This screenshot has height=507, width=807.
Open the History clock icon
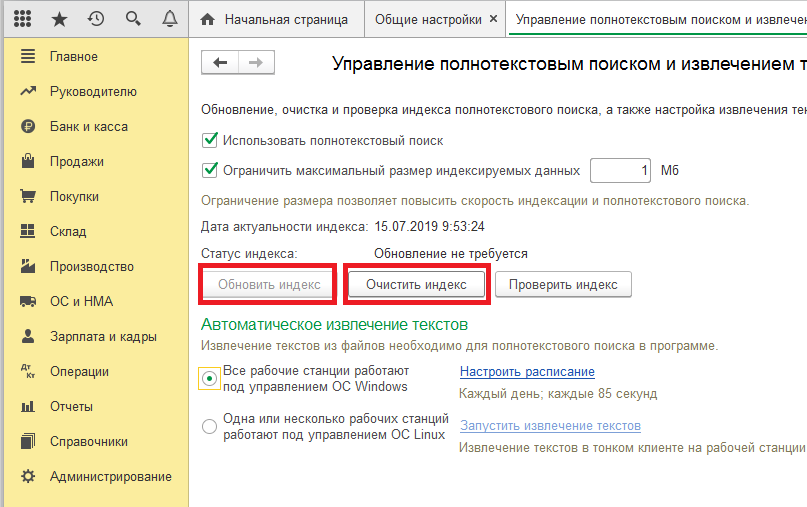pos(96,19)
